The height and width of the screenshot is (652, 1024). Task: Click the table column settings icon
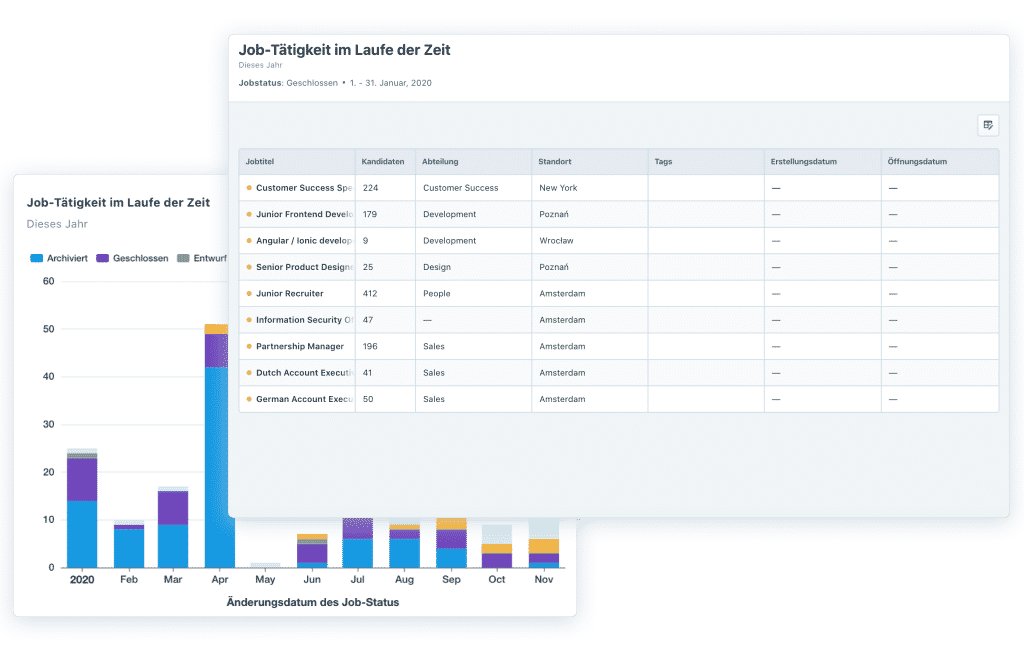click(x=987, y=125)
